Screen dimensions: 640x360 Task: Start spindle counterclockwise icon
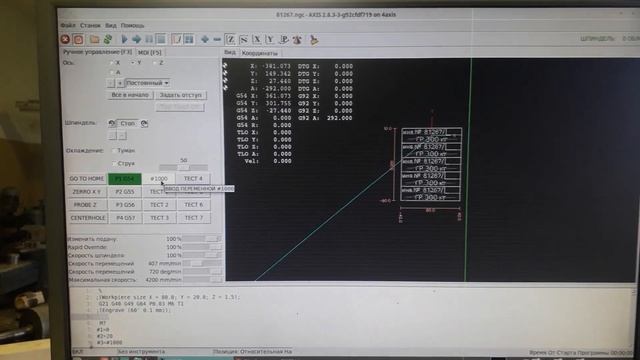pos(112,123)
